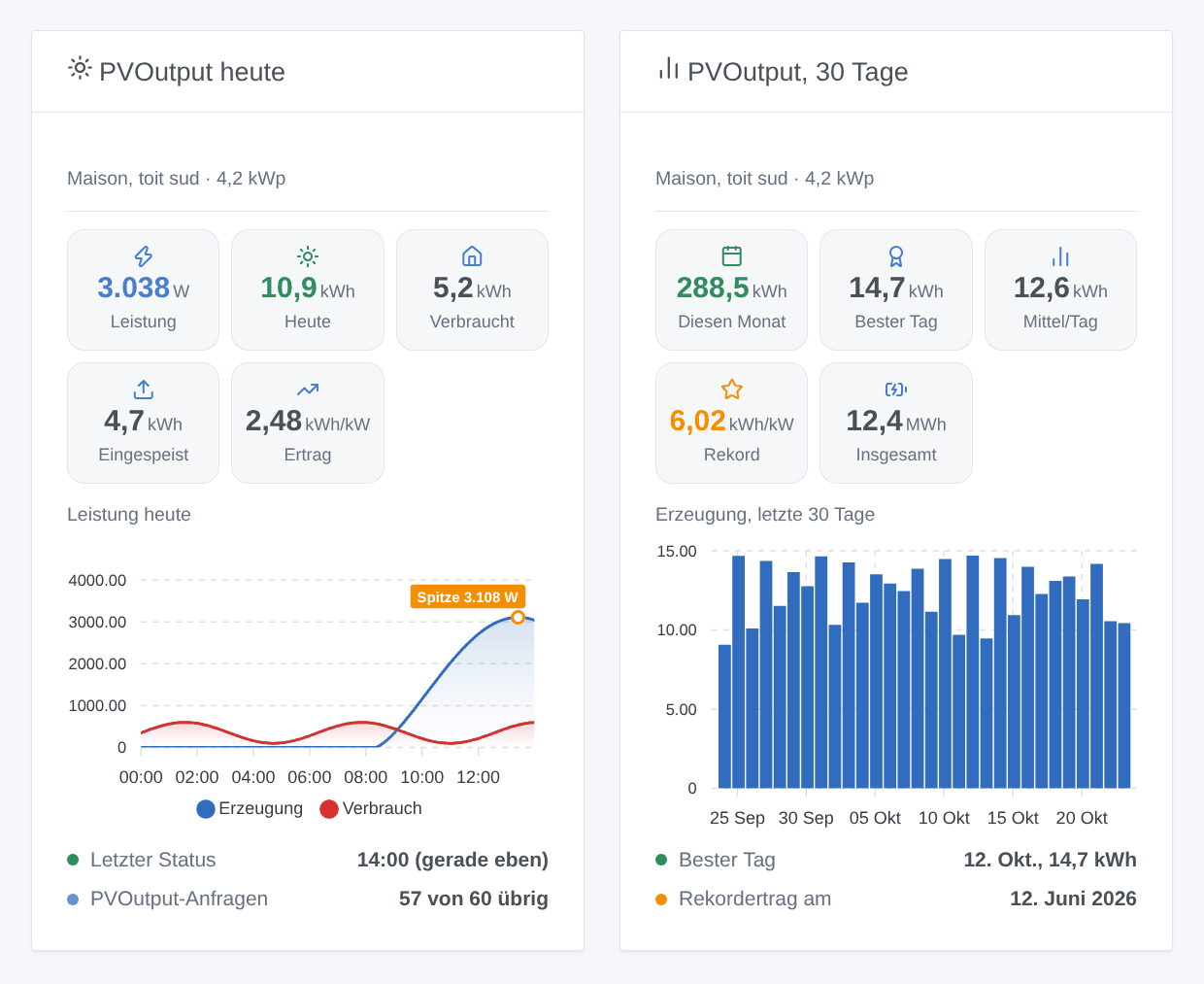Click the blue Erzeugung legend color dot
This screenshot has width=1204, height=984.
point(206,809)
